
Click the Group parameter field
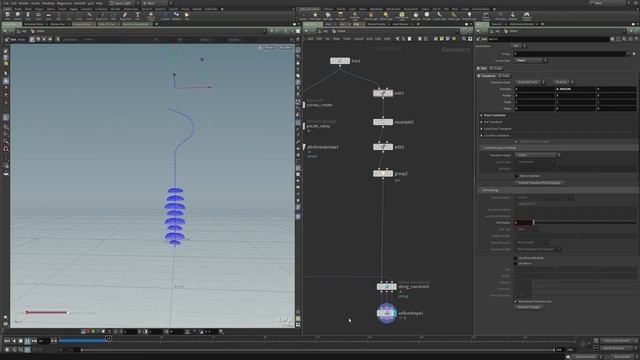(x=570, y=53)
